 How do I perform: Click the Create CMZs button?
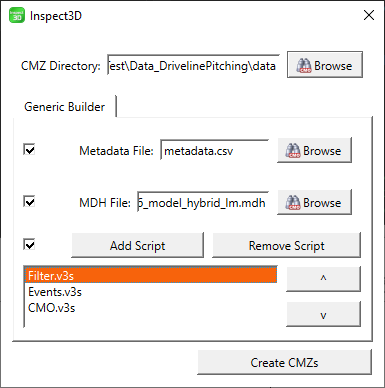click(284, 362)
